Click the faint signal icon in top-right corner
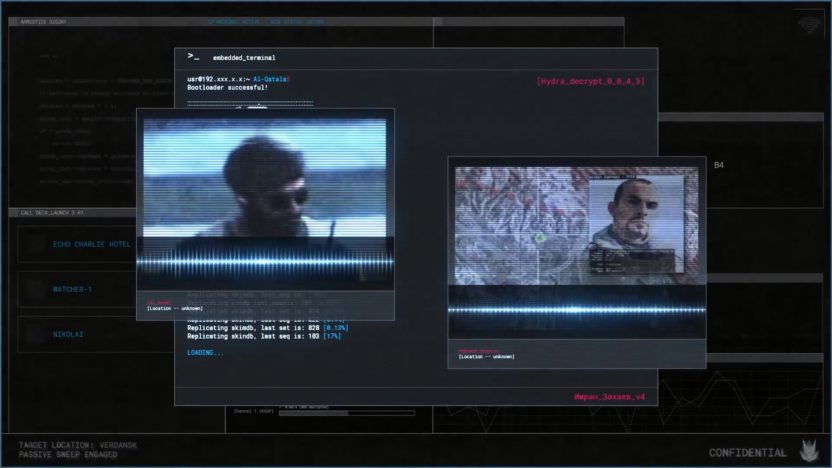The height and width of the screenshot is (468, 832). 809,24
